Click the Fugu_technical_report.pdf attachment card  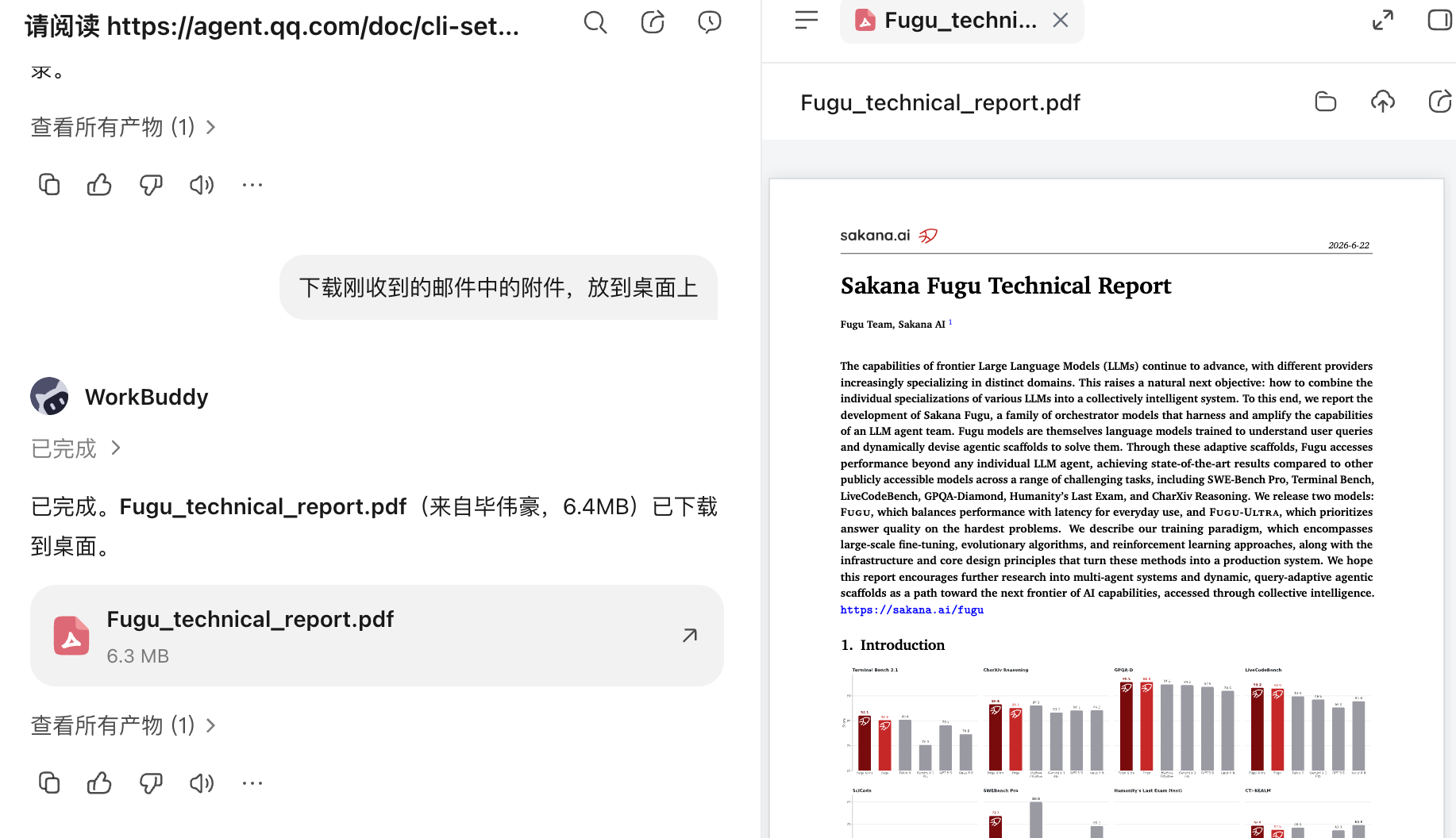pos(377,636)
